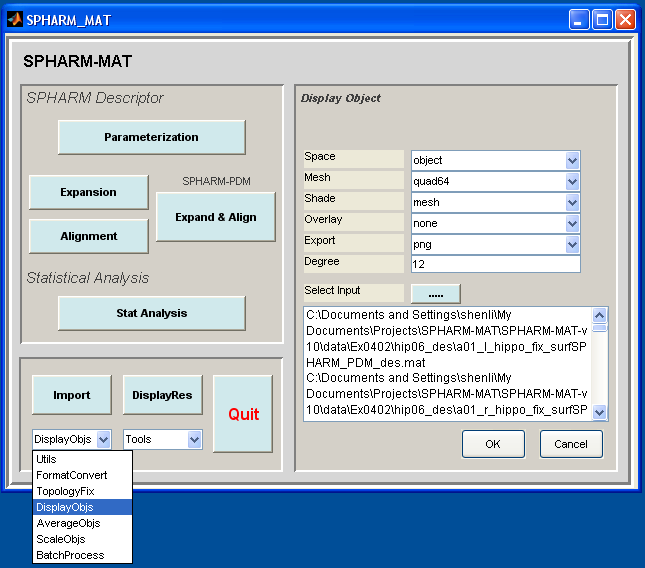Open the Space dropdown showing object

tap(496, 160)
